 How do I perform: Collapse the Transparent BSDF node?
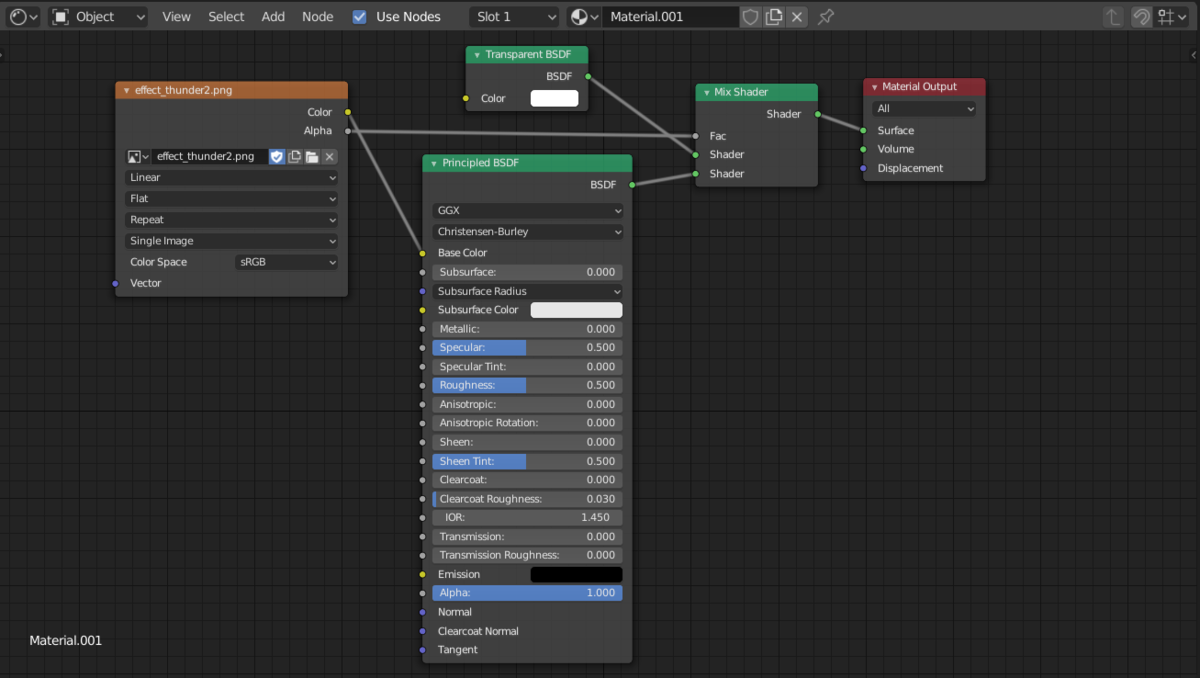click(477, 55)
